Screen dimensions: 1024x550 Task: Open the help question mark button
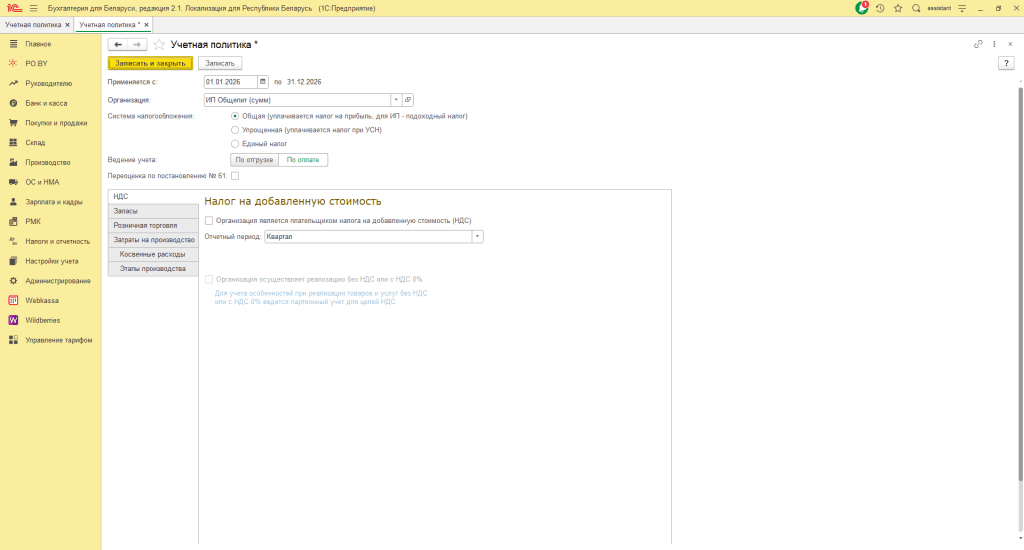[1006, 63]
